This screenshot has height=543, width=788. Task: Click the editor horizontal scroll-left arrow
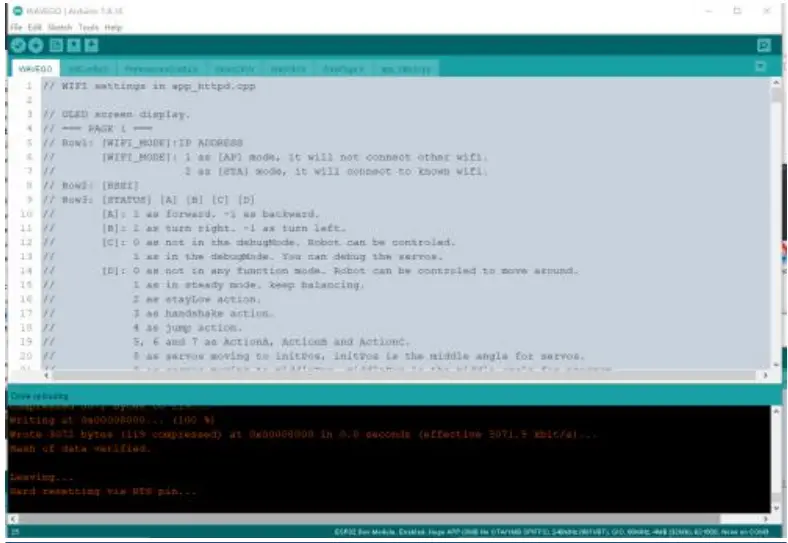tap(46, 375)
